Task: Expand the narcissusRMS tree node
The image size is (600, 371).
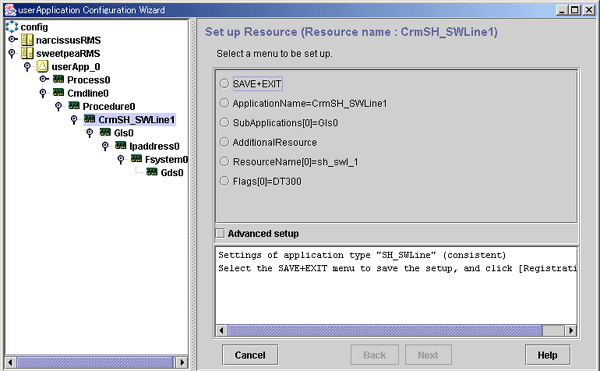Action: tap(12, 39)
